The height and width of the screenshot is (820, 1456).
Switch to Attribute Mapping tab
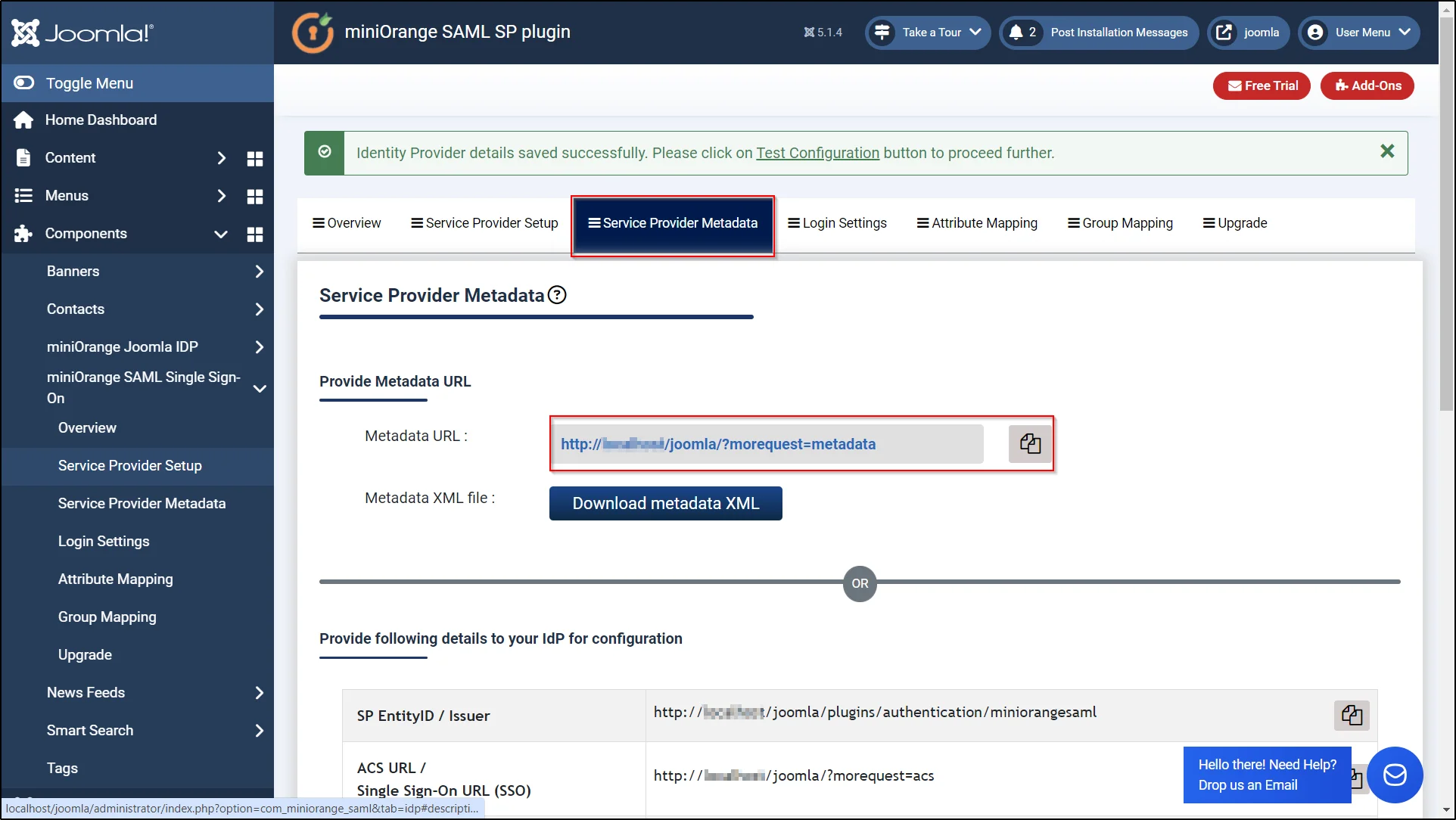click(x=977, y=223)
